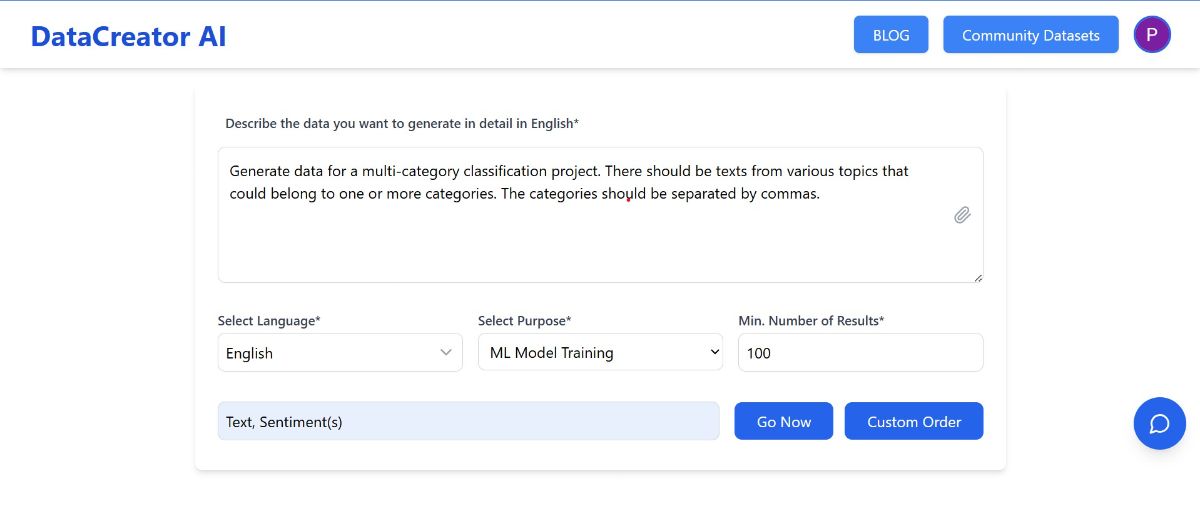Screen dimensions: 1200x519
Task: Click the chevron arrow in the language box
Action: pyautogui.click(x=446, y=352)
